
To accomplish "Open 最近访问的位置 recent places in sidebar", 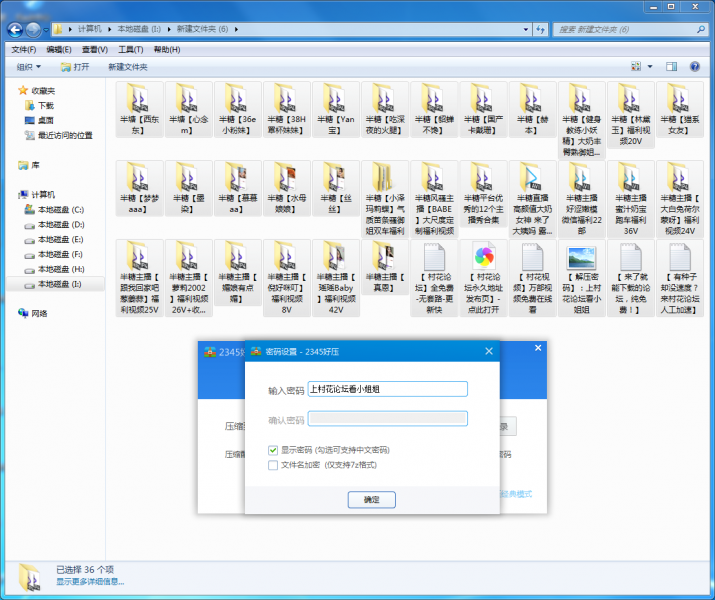I will [64, 135].
